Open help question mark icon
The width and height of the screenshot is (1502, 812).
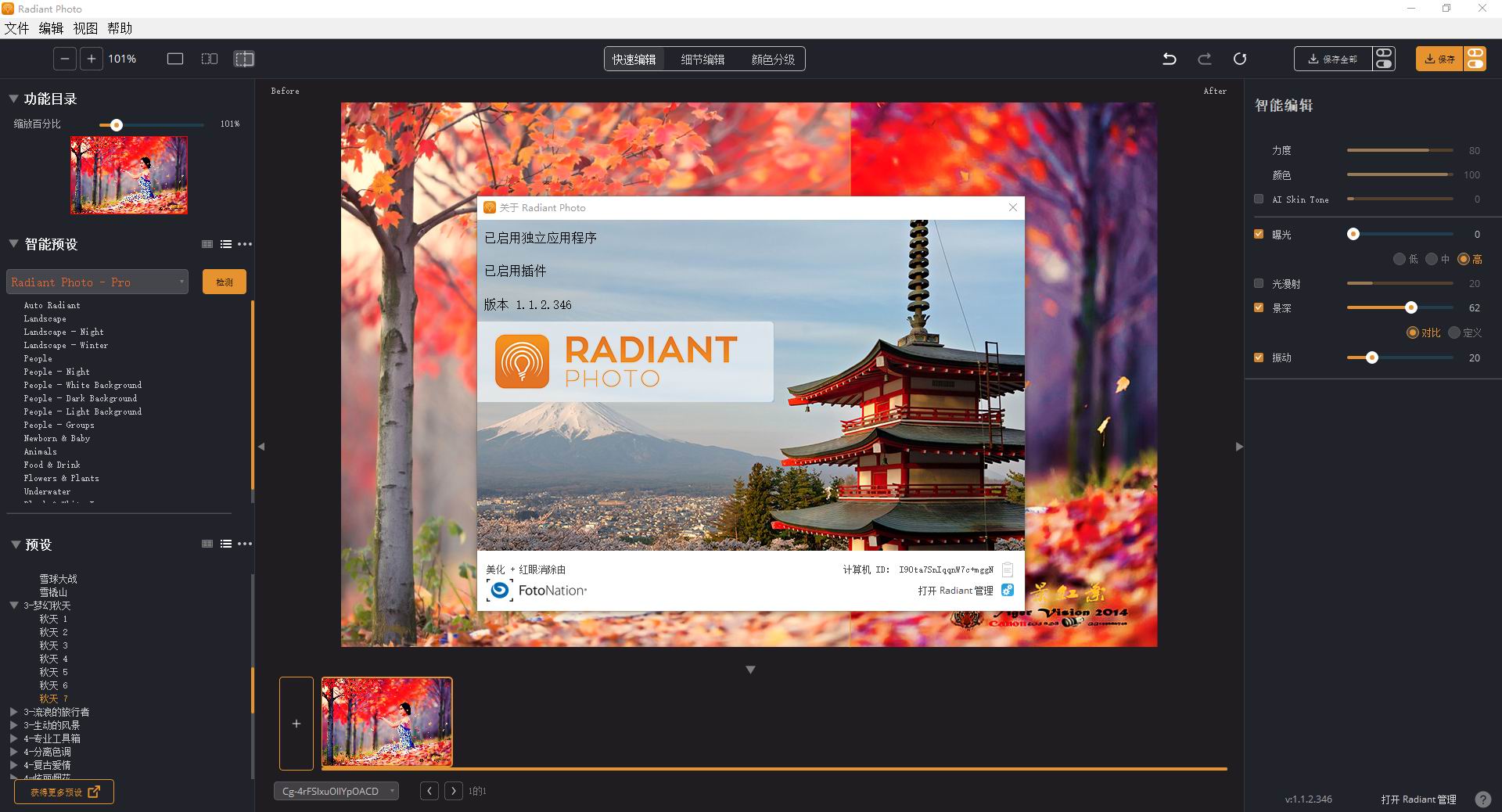click(x=1482, y=799)
